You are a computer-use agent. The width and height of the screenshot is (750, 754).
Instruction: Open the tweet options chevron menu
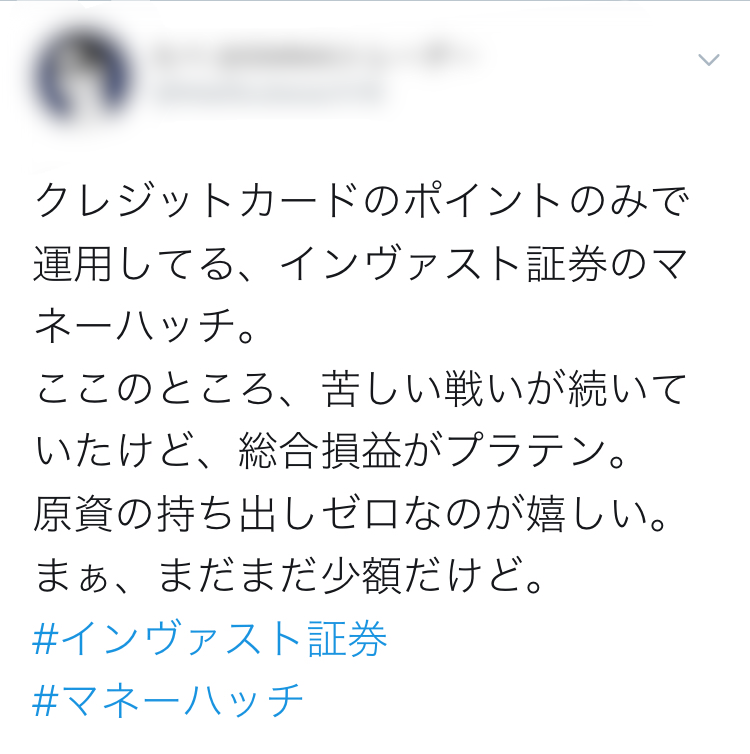tap(709, 60)
